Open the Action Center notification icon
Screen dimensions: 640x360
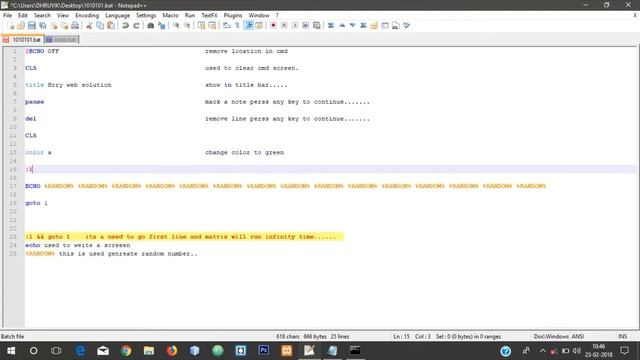(624, 351)
